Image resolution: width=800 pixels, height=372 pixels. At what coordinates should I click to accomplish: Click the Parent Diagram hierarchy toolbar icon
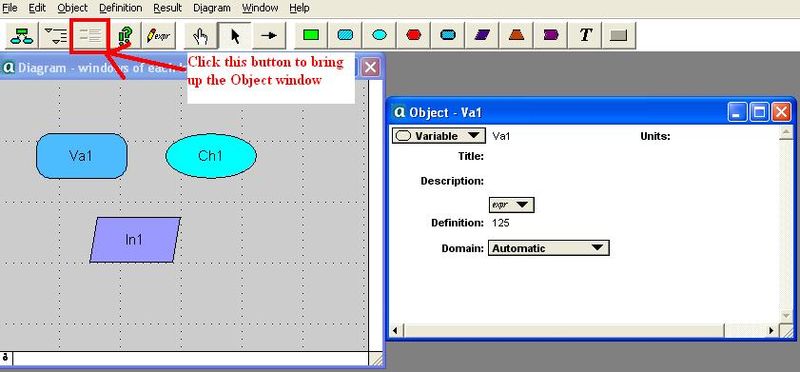22,35
